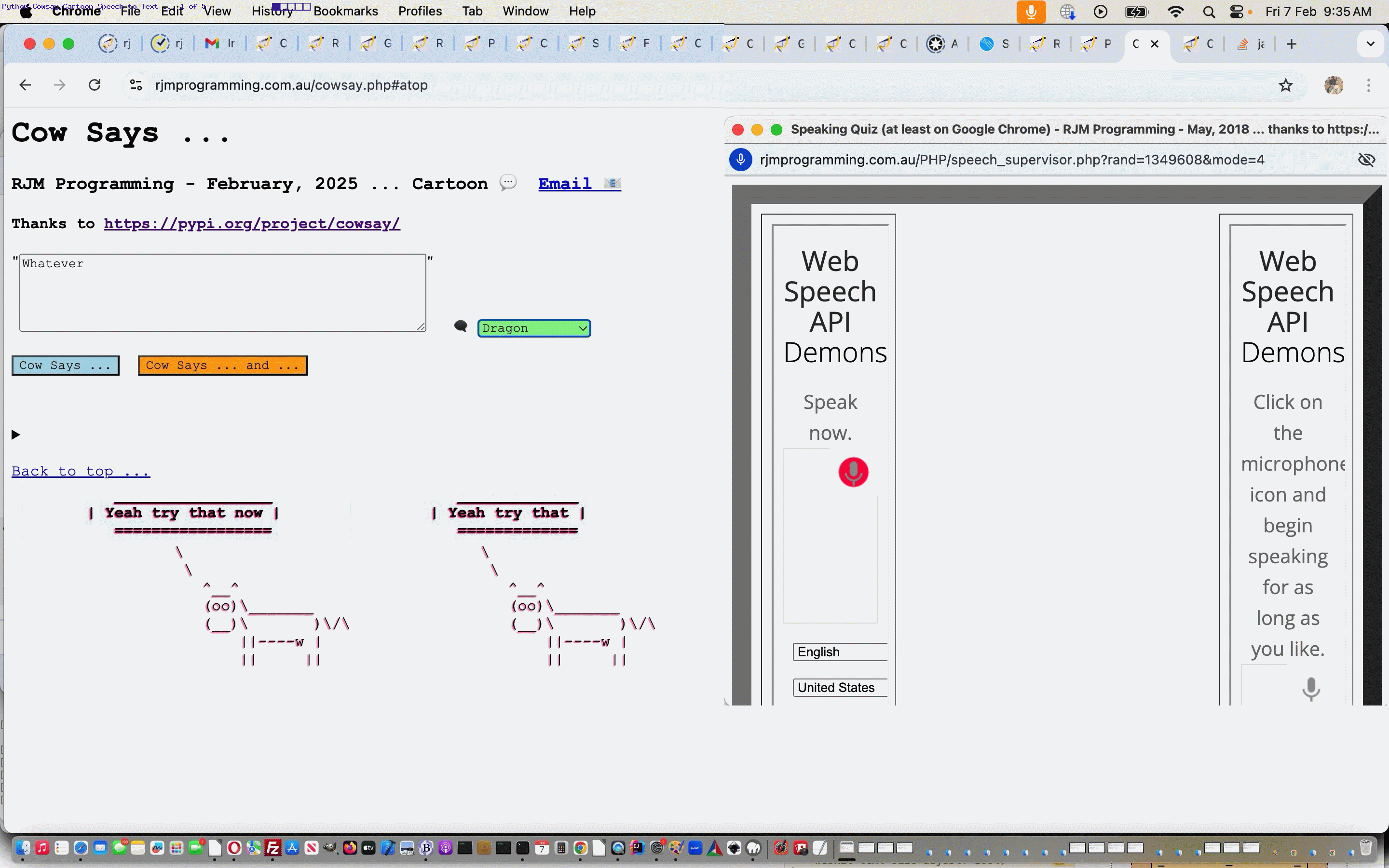Viewport: 1389px width, 868px height.
Task: Click the speech bubble emoji next to Cartoon
Action: [508, 183]
